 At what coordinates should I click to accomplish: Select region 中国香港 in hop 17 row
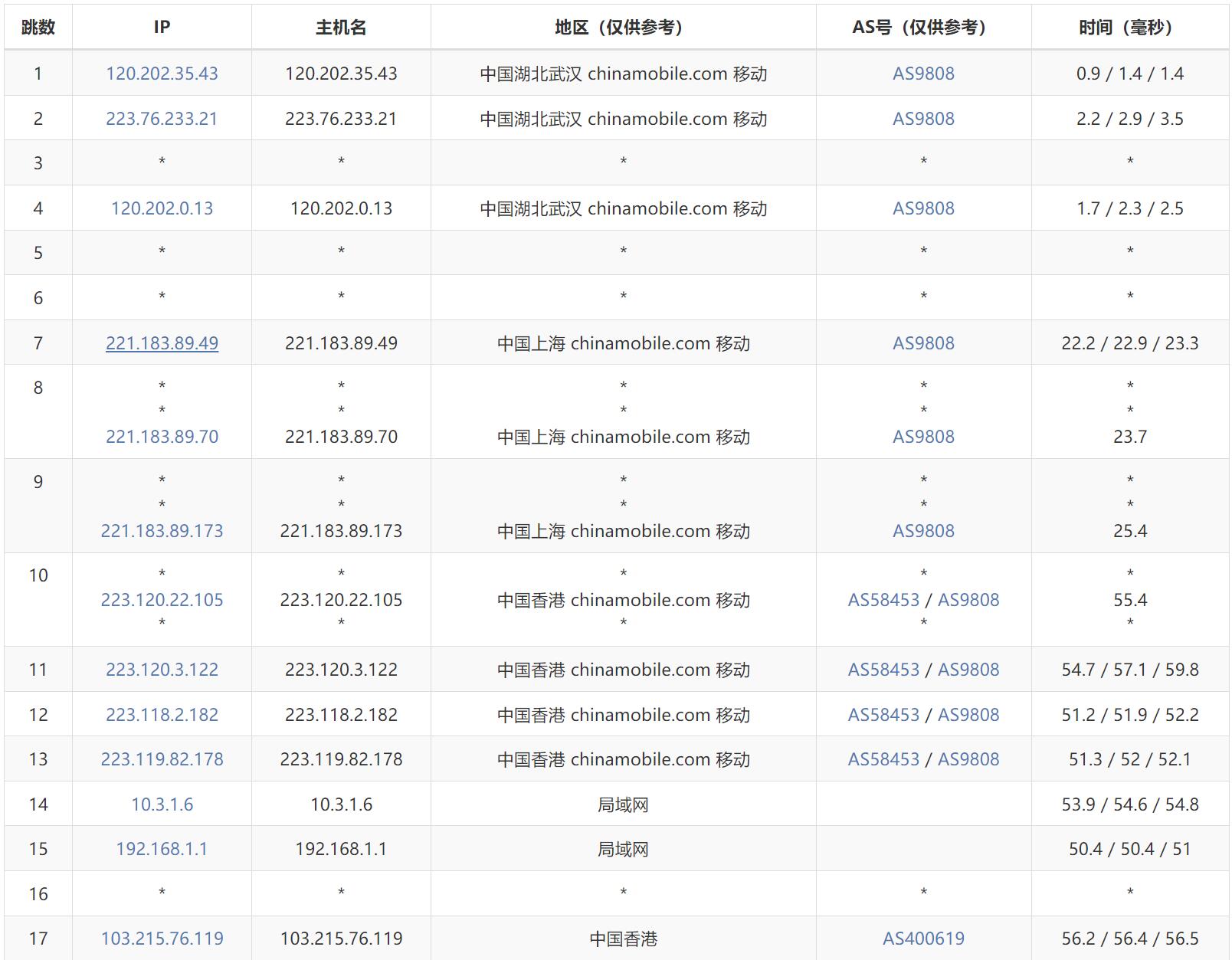(623, 939)
